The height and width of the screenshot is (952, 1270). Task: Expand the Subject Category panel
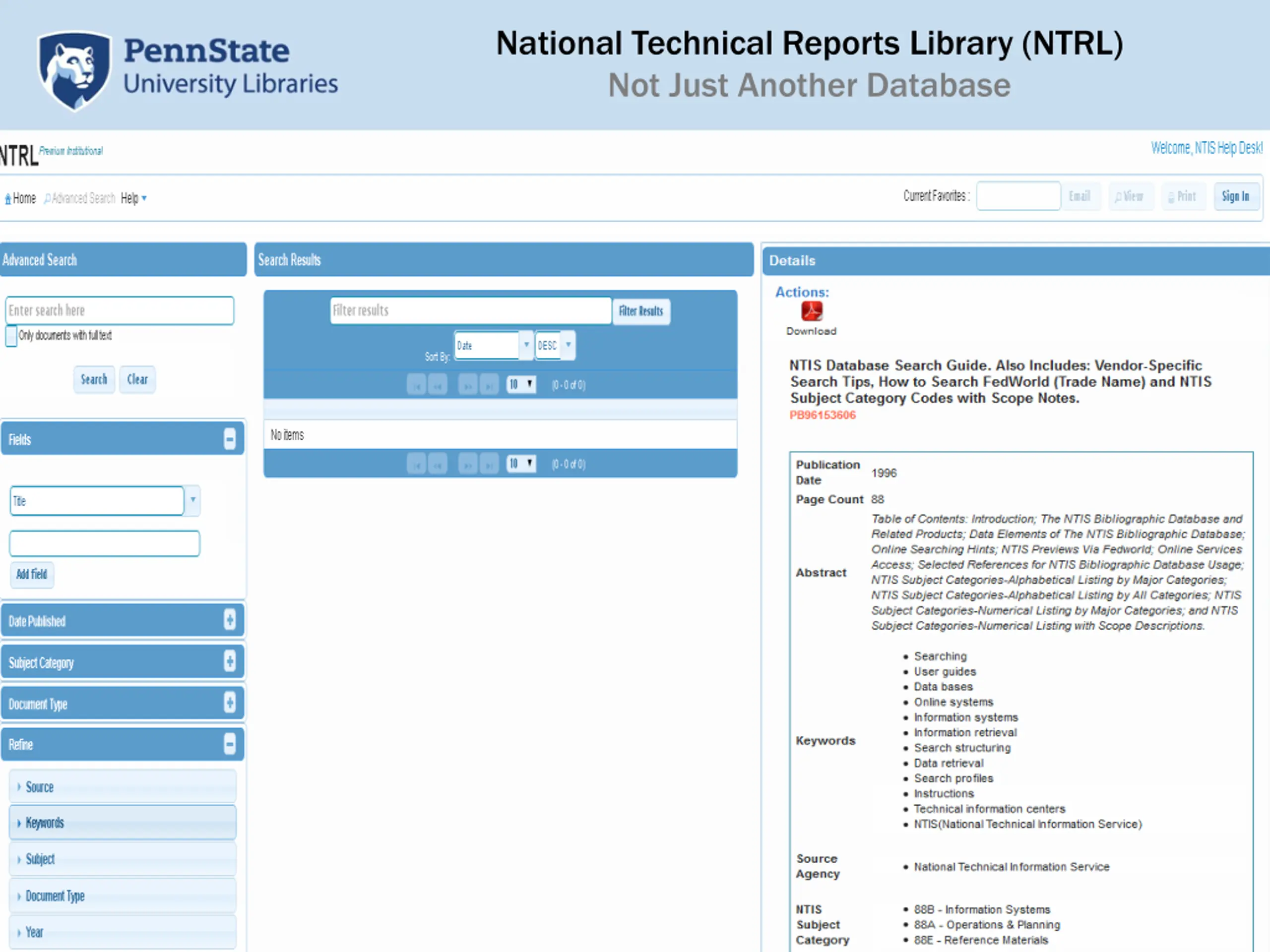(230, 661)
